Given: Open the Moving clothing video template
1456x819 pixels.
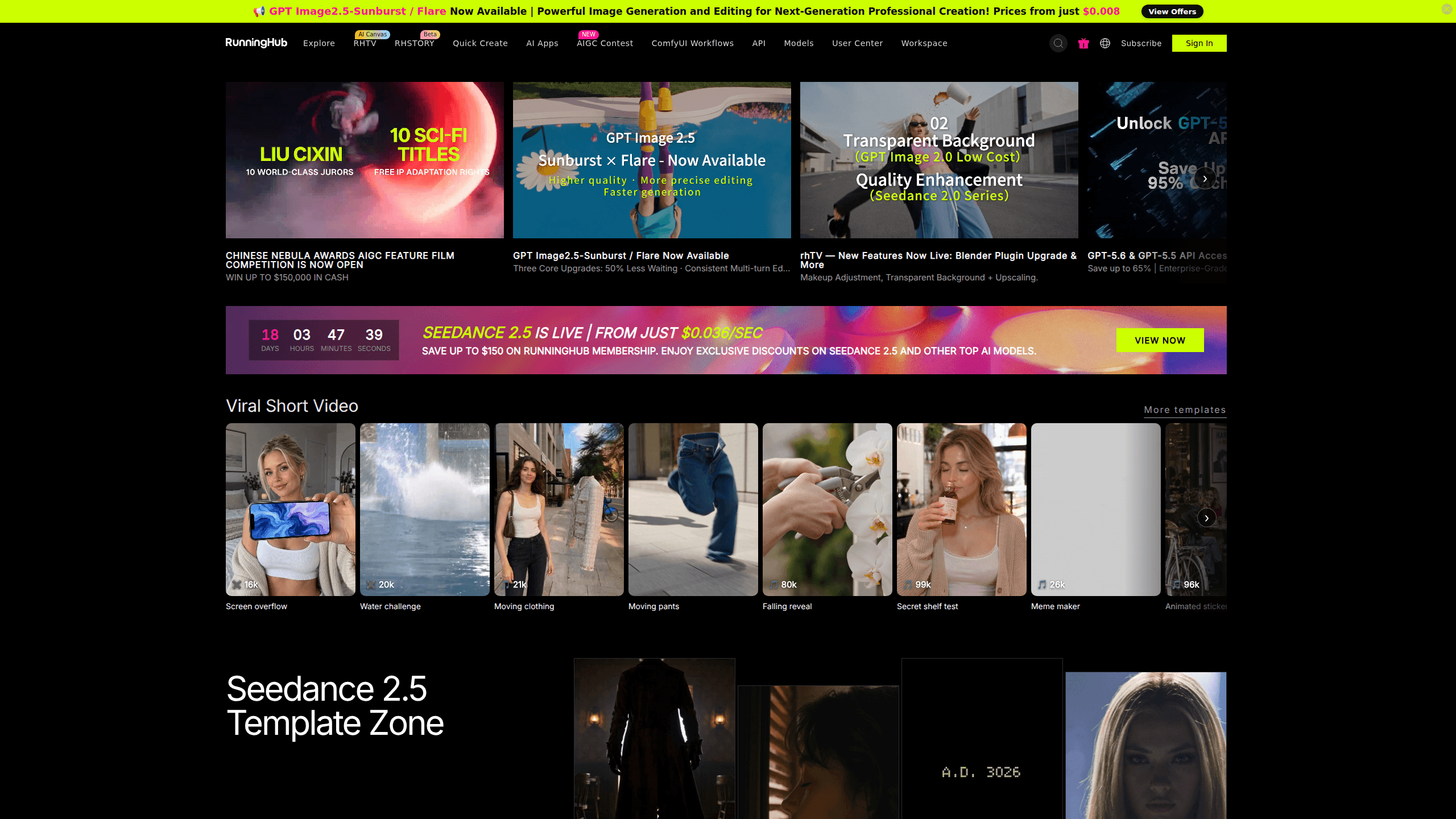Looking at the screenshot, I should [x=559, y=510].
